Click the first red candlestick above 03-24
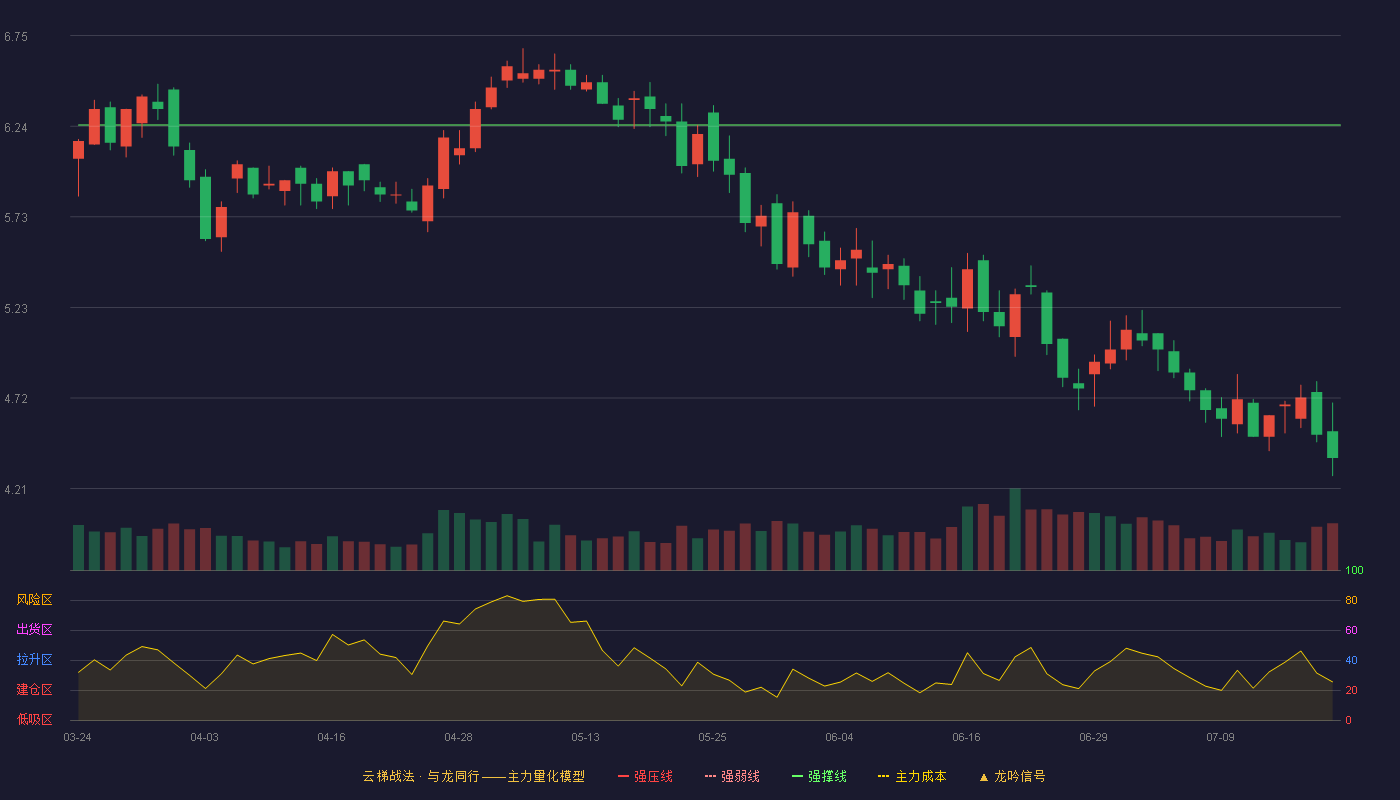1400x800 pixels. pos(78,150)
